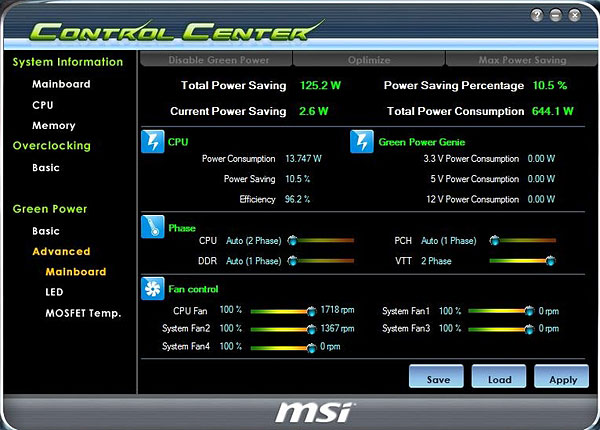This screenshot has width=600, height=430.
Task: Click Current Power Saving value 2.6 W
Action: [x=313, y=111]
